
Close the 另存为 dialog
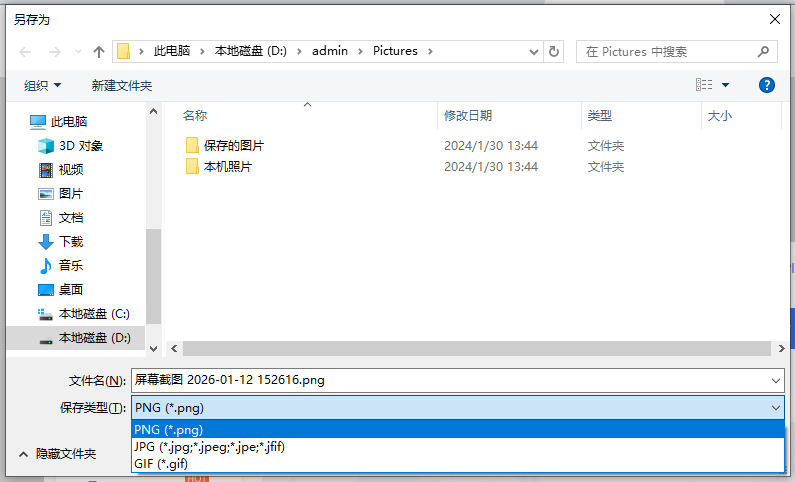click(775, 20)
